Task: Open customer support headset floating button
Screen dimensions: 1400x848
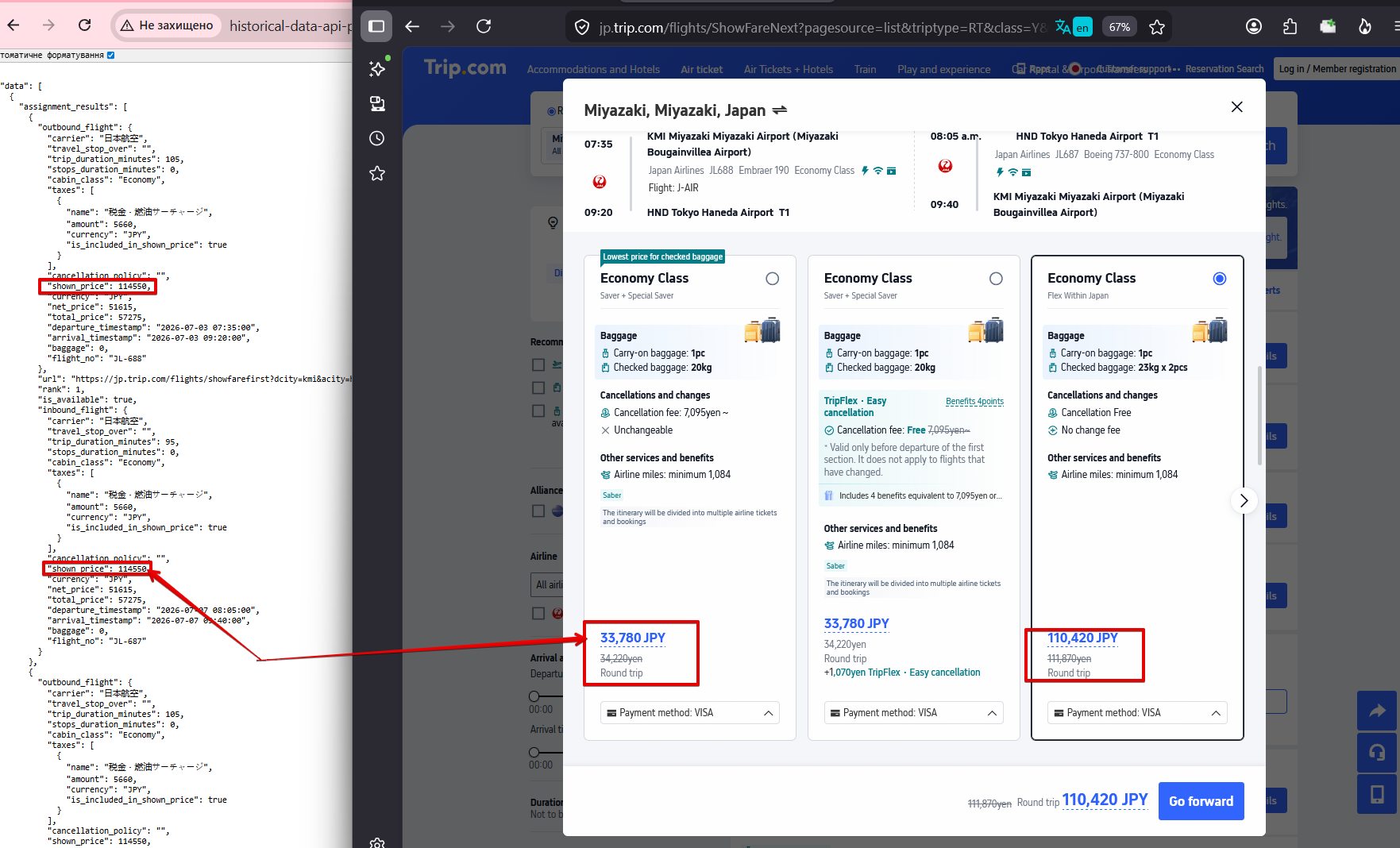Action: tap(1377, 753)
